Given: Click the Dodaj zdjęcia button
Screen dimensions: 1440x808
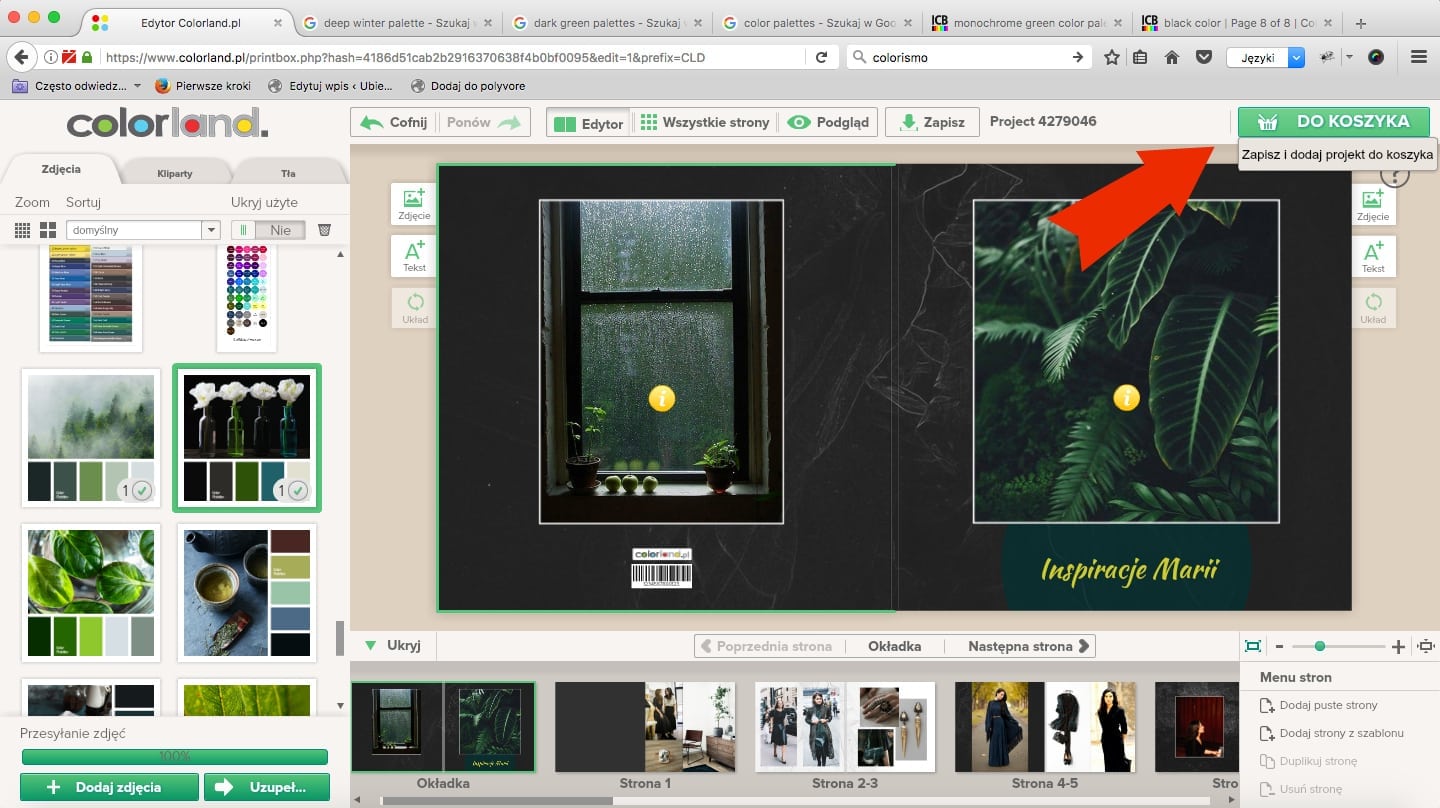Looking at the screenshot, I should click(109, 787).
